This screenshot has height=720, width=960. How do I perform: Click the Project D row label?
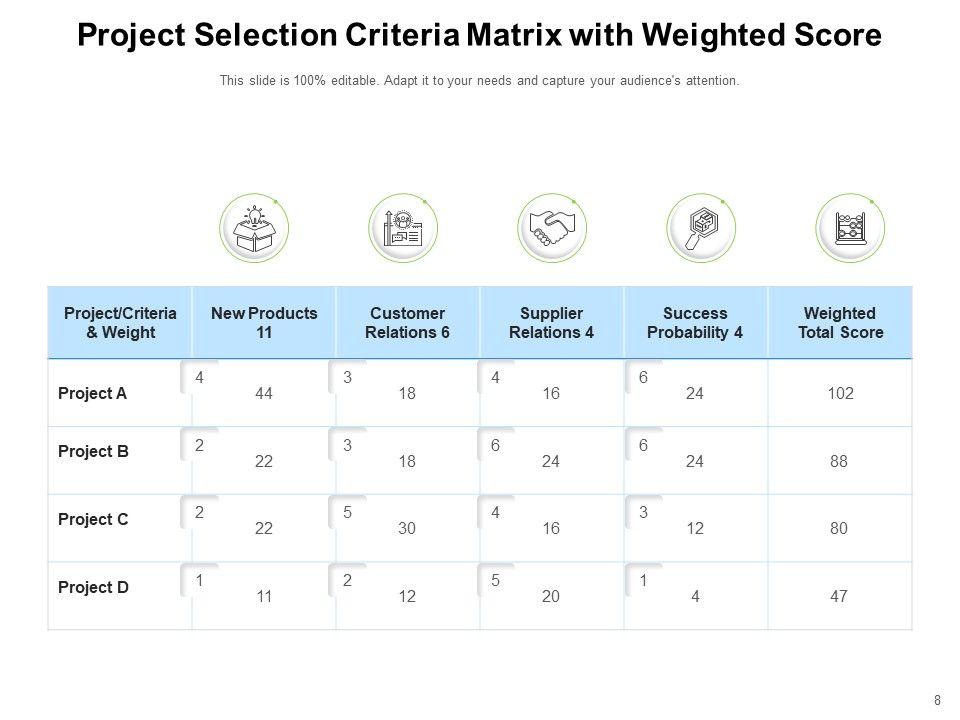(x=93, y=587)
